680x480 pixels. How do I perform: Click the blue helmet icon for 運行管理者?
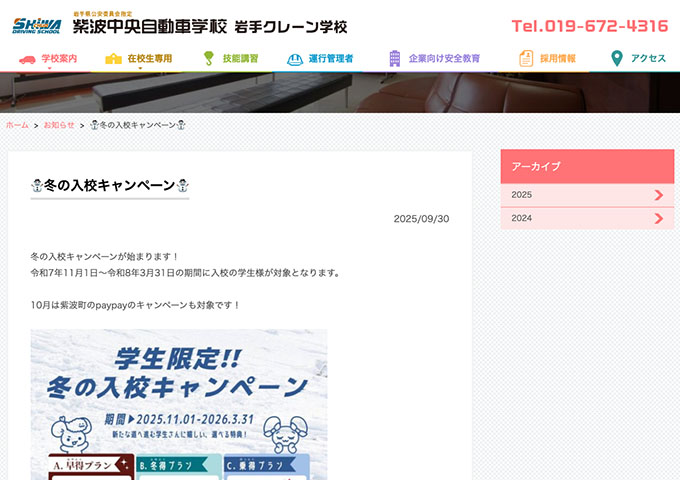(295, 59)
